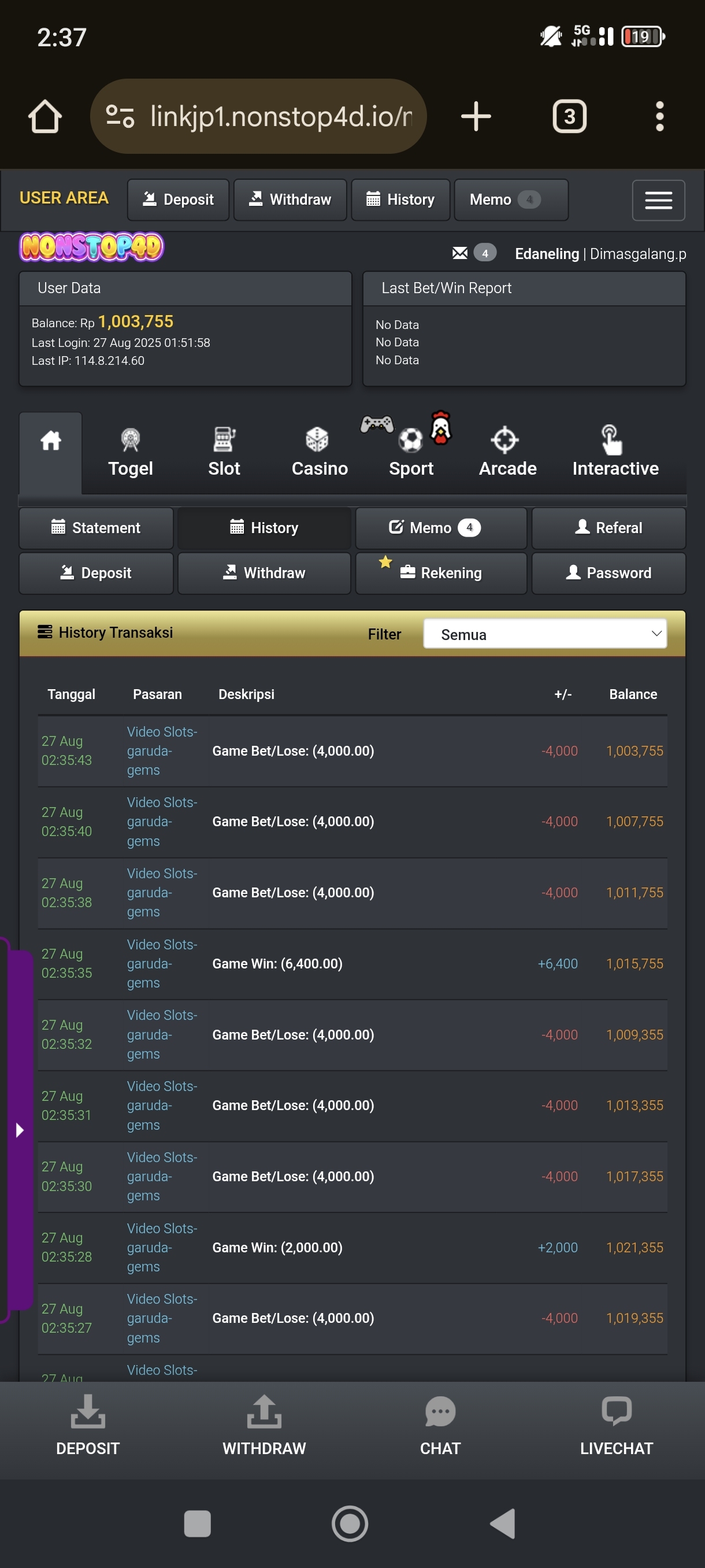Viewport: 705px width, 1568px height.
Task: Open the Rekening button
Action: click(x=441, y=573)
